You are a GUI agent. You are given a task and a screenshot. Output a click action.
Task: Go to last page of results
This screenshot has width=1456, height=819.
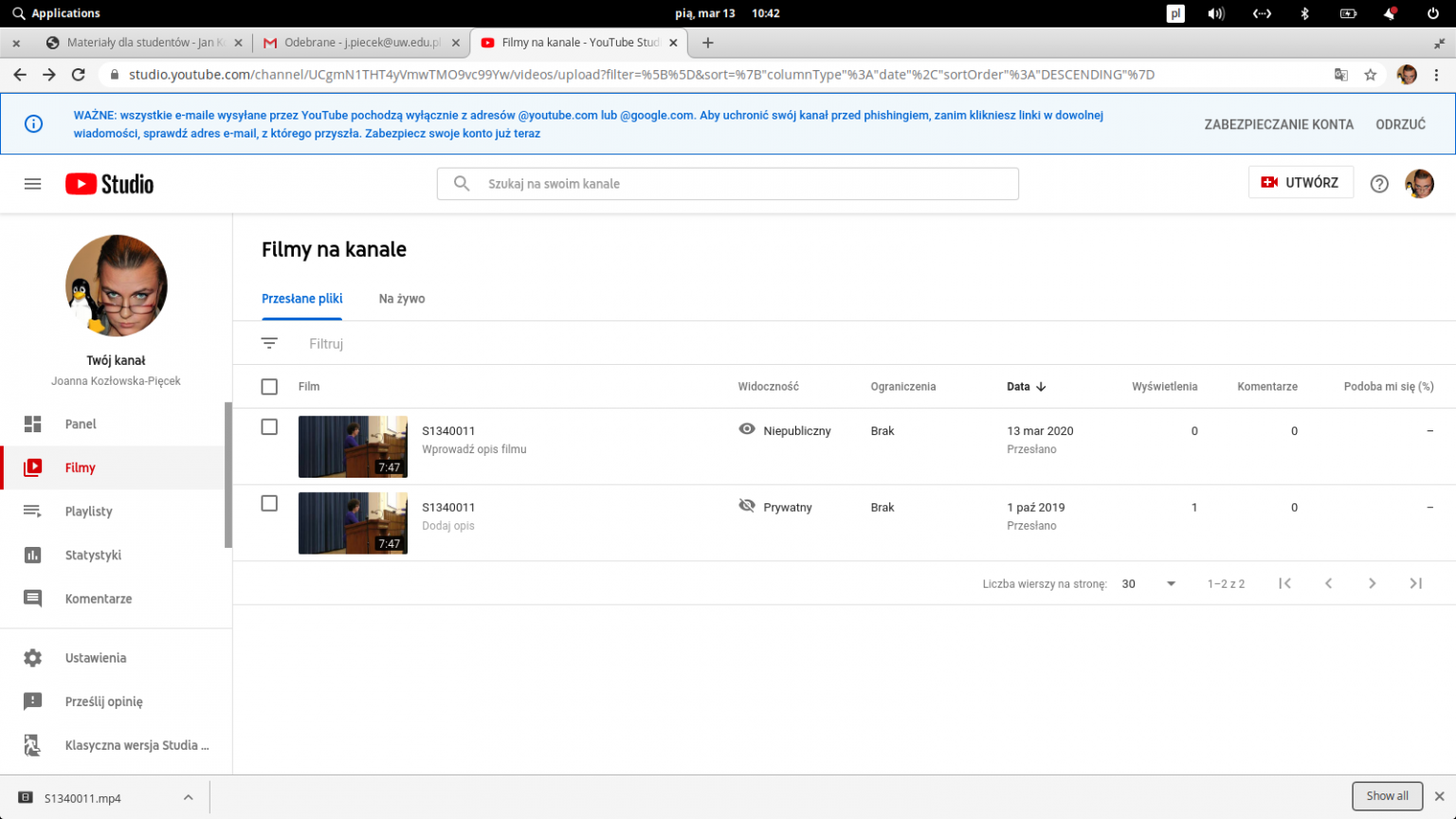1415,584
